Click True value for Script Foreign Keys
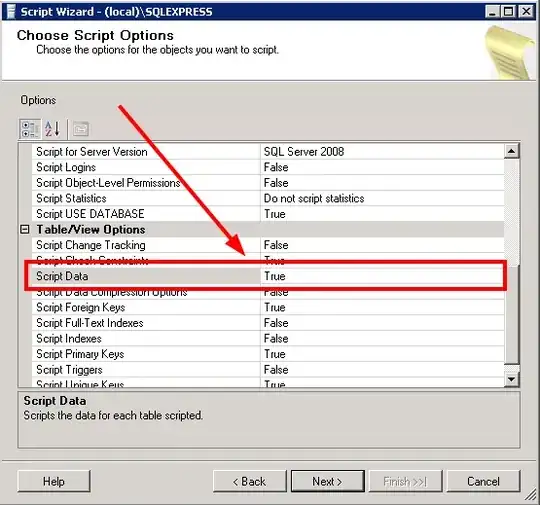Screen dimensions: 540x505 coord(274,307)
